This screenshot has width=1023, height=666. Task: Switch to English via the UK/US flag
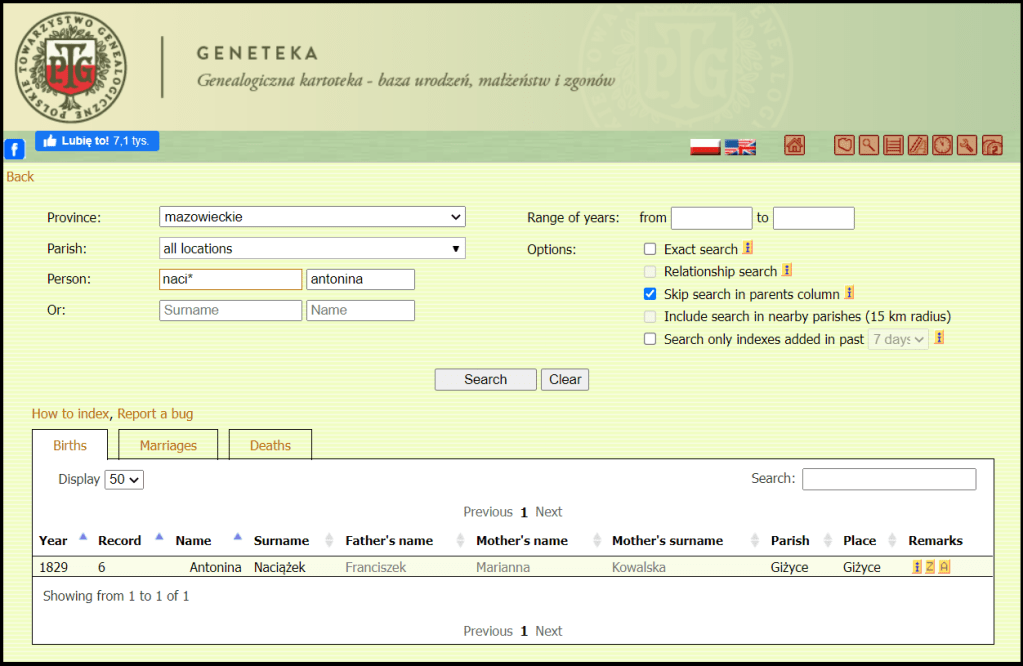click(x=740, y=147)
